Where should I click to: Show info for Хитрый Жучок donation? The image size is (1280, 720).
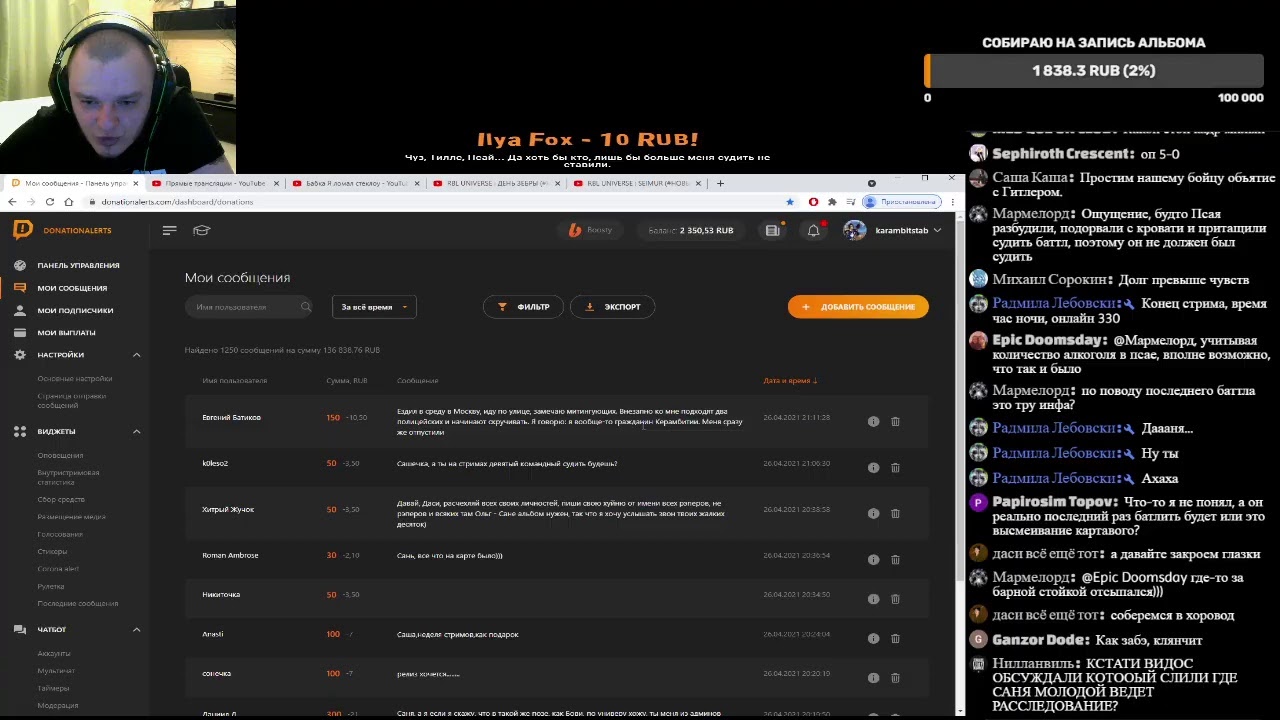[x=873, y=513]
